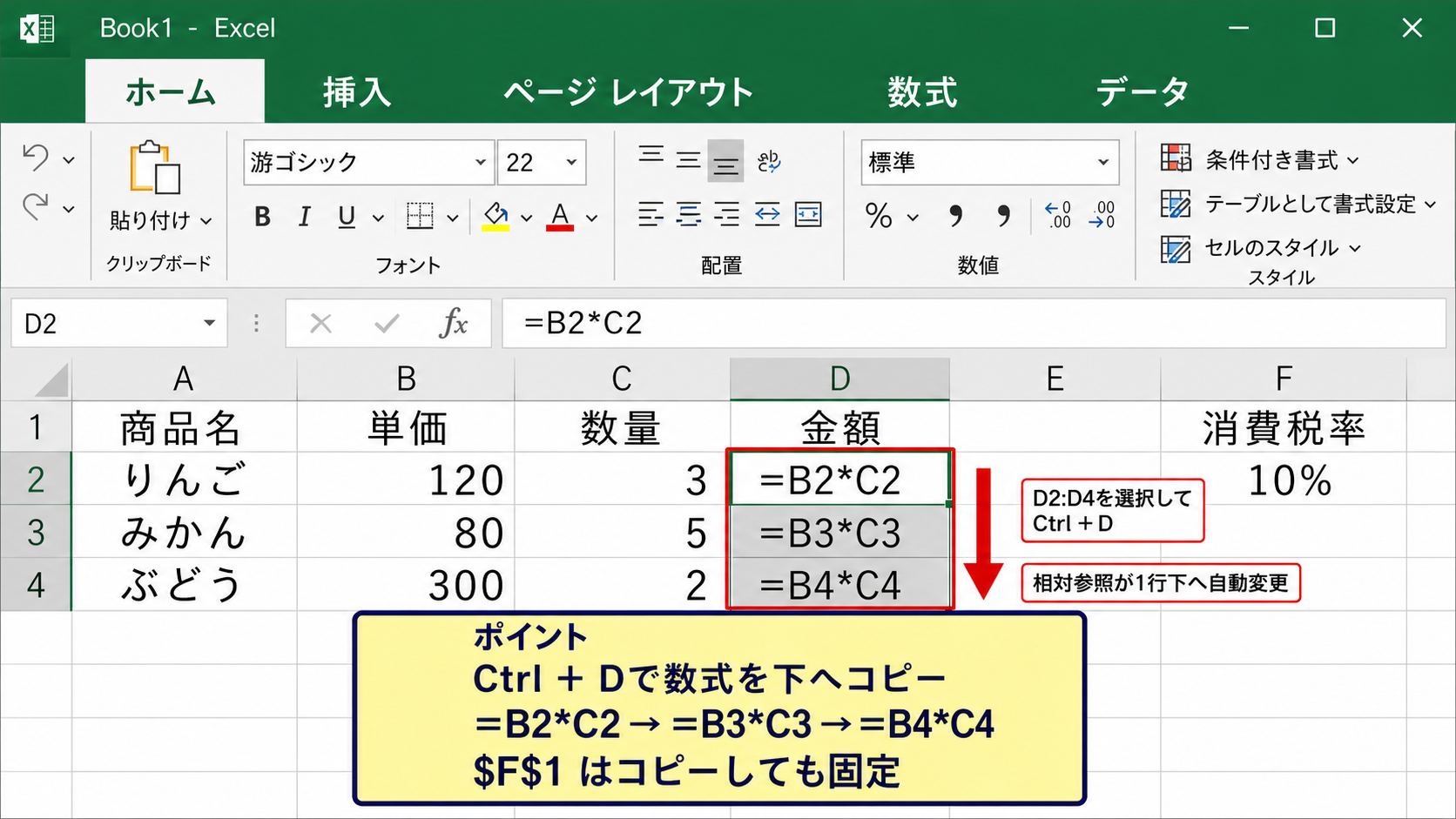This screenshot has height=819, width=1456.
Task: Align text left
Action: (x=650, y=214)
